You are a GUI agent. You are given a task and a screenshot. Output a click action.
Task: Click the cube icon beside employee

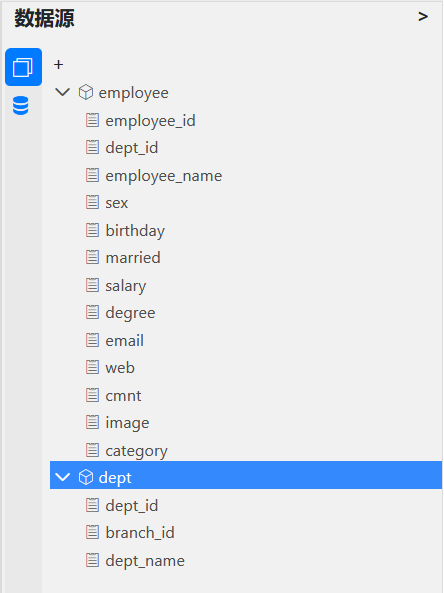tap(86, 92)
